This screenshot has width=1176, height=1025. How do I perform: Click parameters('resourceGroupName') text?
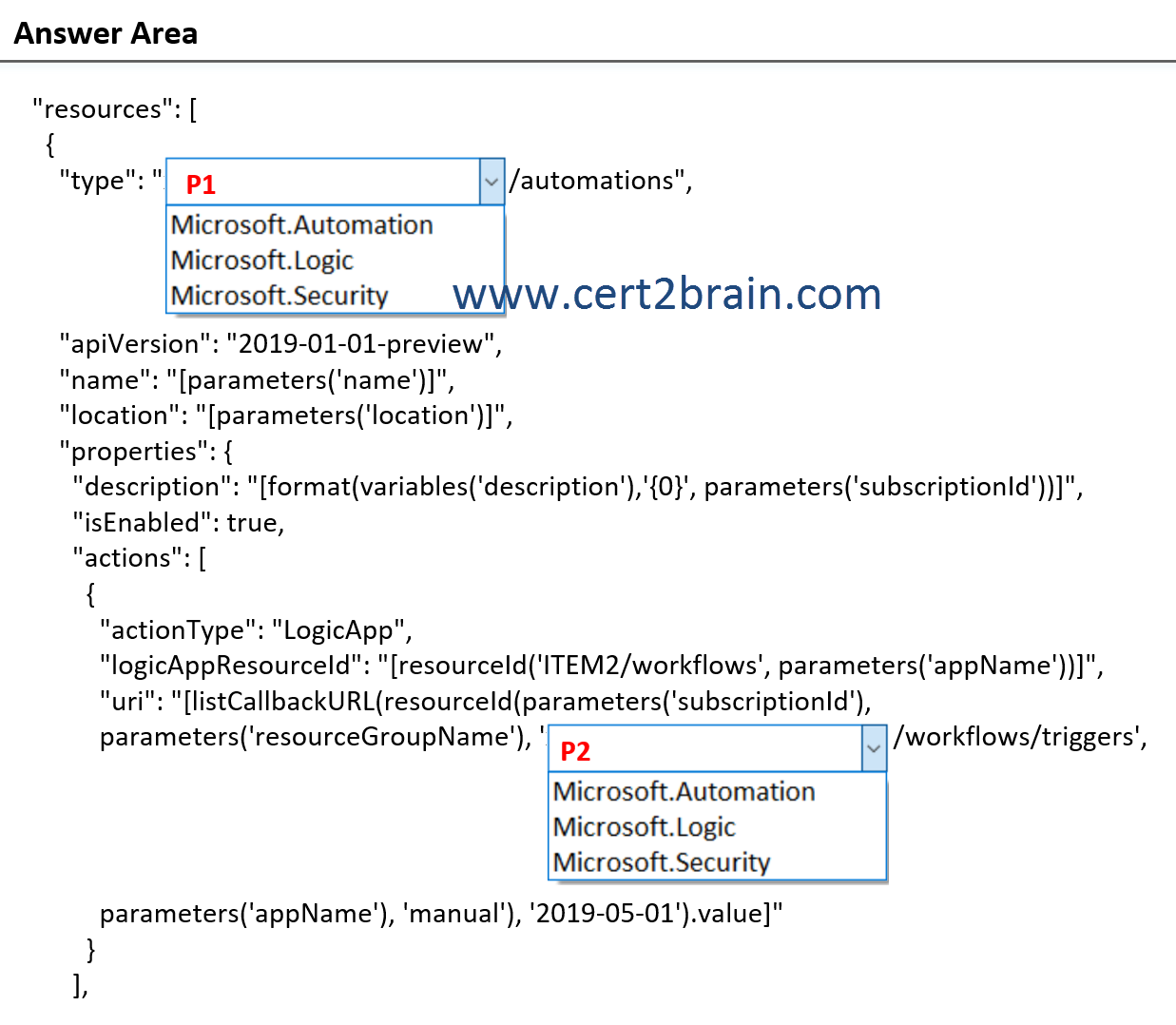click(312, 737)
